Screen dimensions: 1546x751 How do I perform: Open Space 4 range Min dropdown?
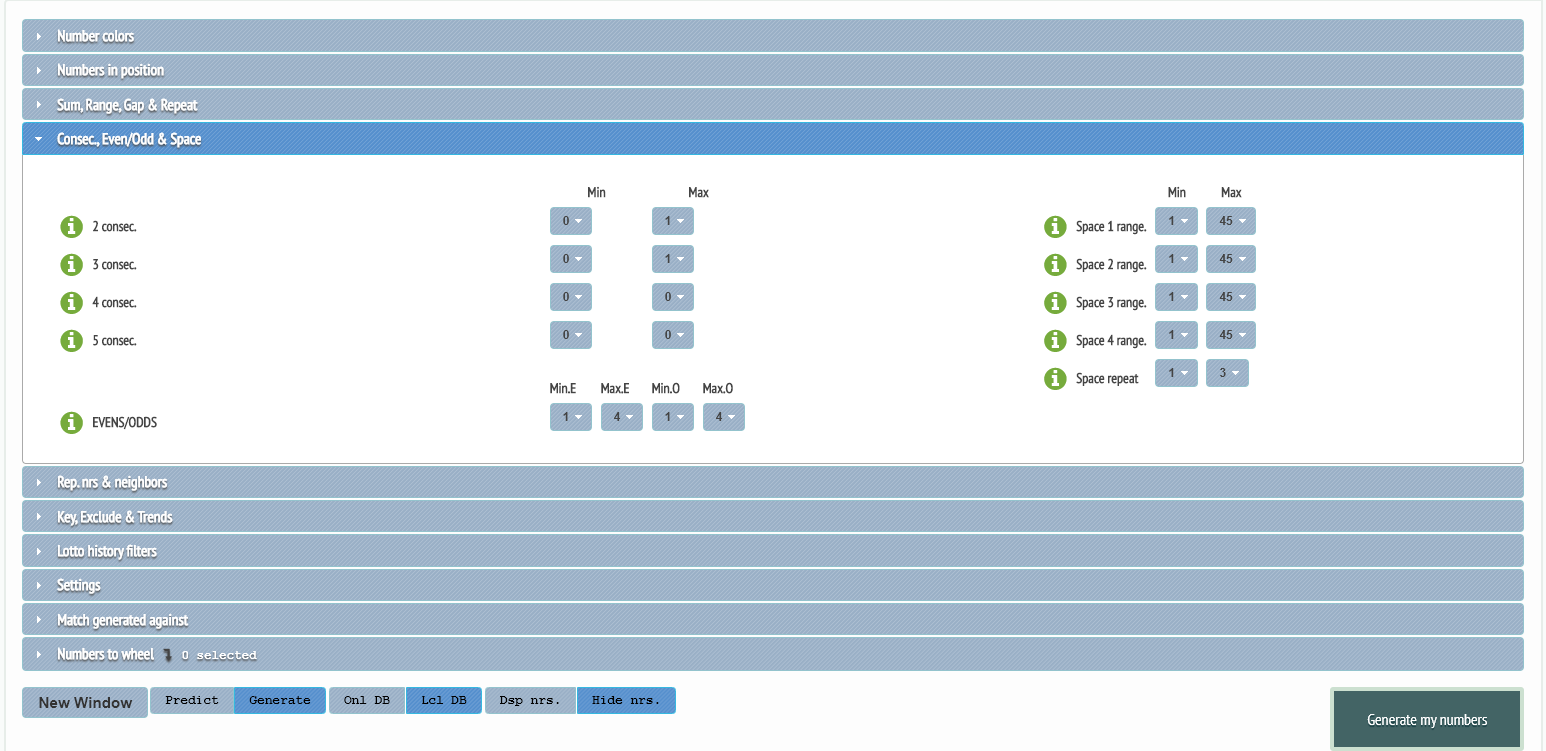(x=1176, y=335)
